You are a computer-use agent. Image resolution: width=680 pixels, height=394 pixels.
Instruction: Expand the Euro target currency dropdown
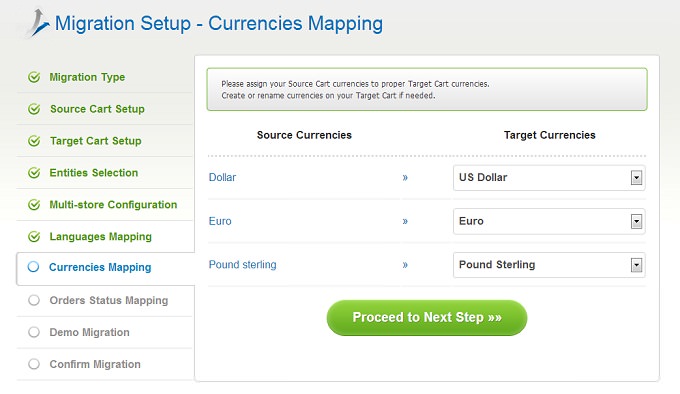549,221
